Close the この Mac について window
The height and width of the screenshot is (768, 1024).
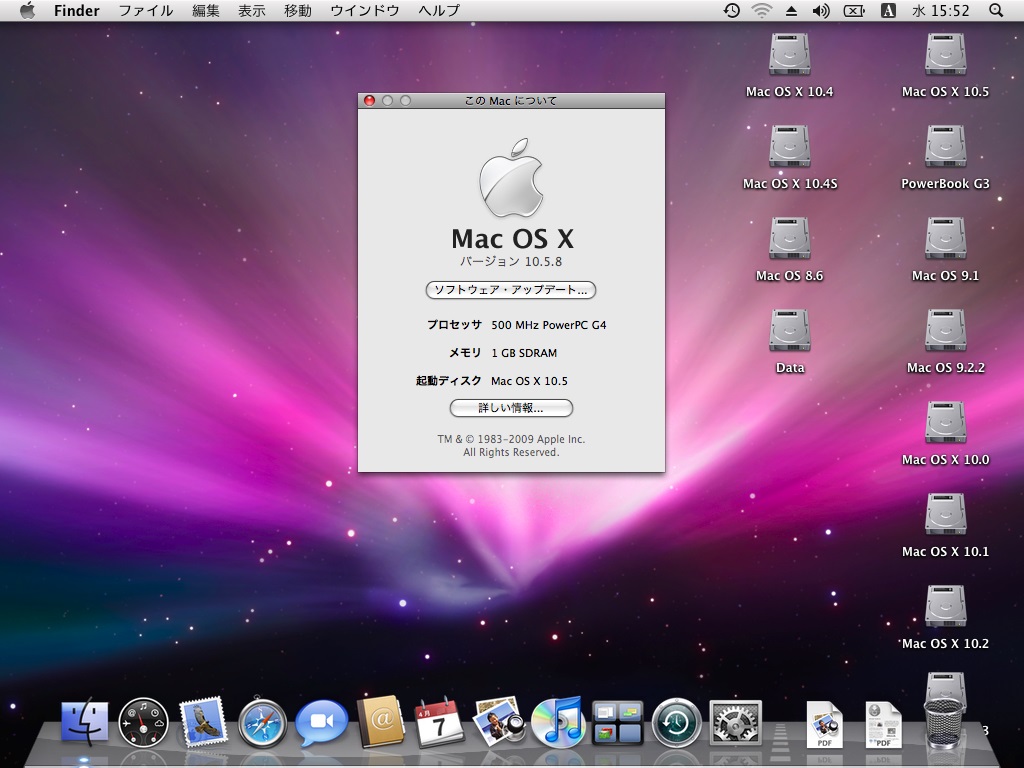coord(369,101)
